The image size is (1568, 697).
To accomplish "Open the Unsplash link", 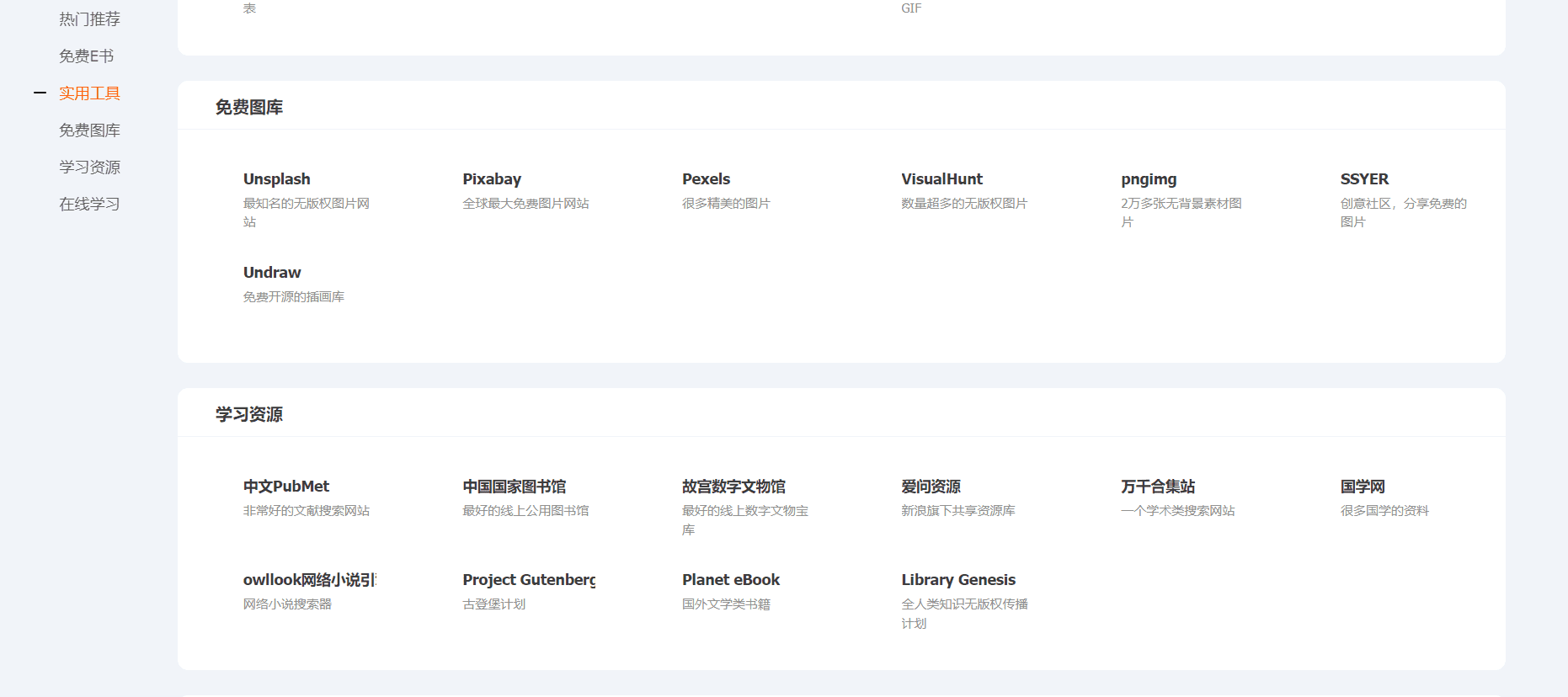I will [x=277, y=179].
